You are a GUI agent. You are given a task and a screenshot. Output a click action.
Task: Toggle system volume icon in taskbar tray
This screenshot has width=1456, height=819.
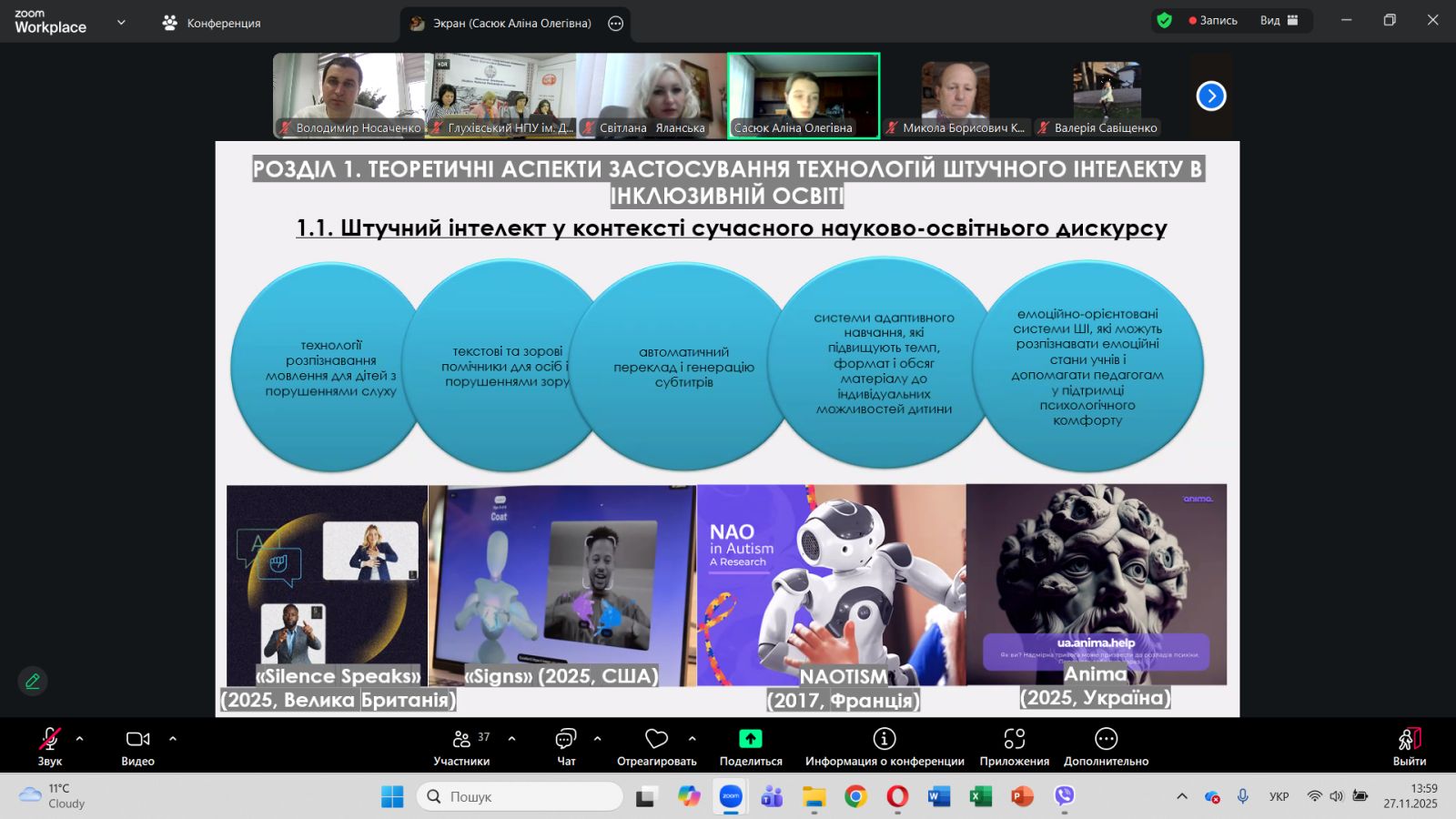coord(1336,796)
